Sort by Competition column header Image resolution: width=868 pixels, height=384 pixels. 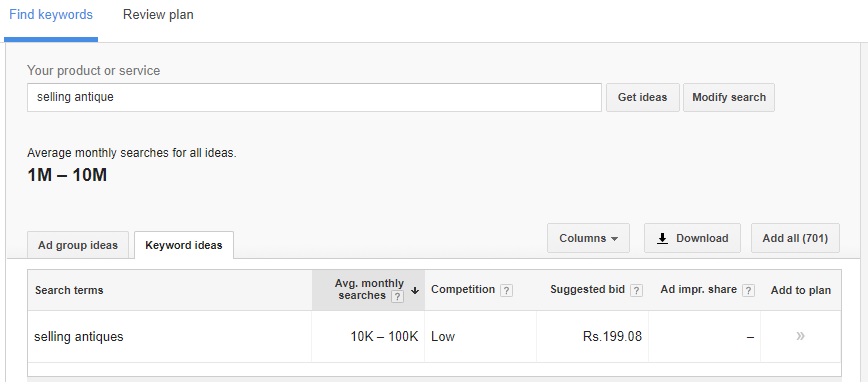(x=463, y=290)
